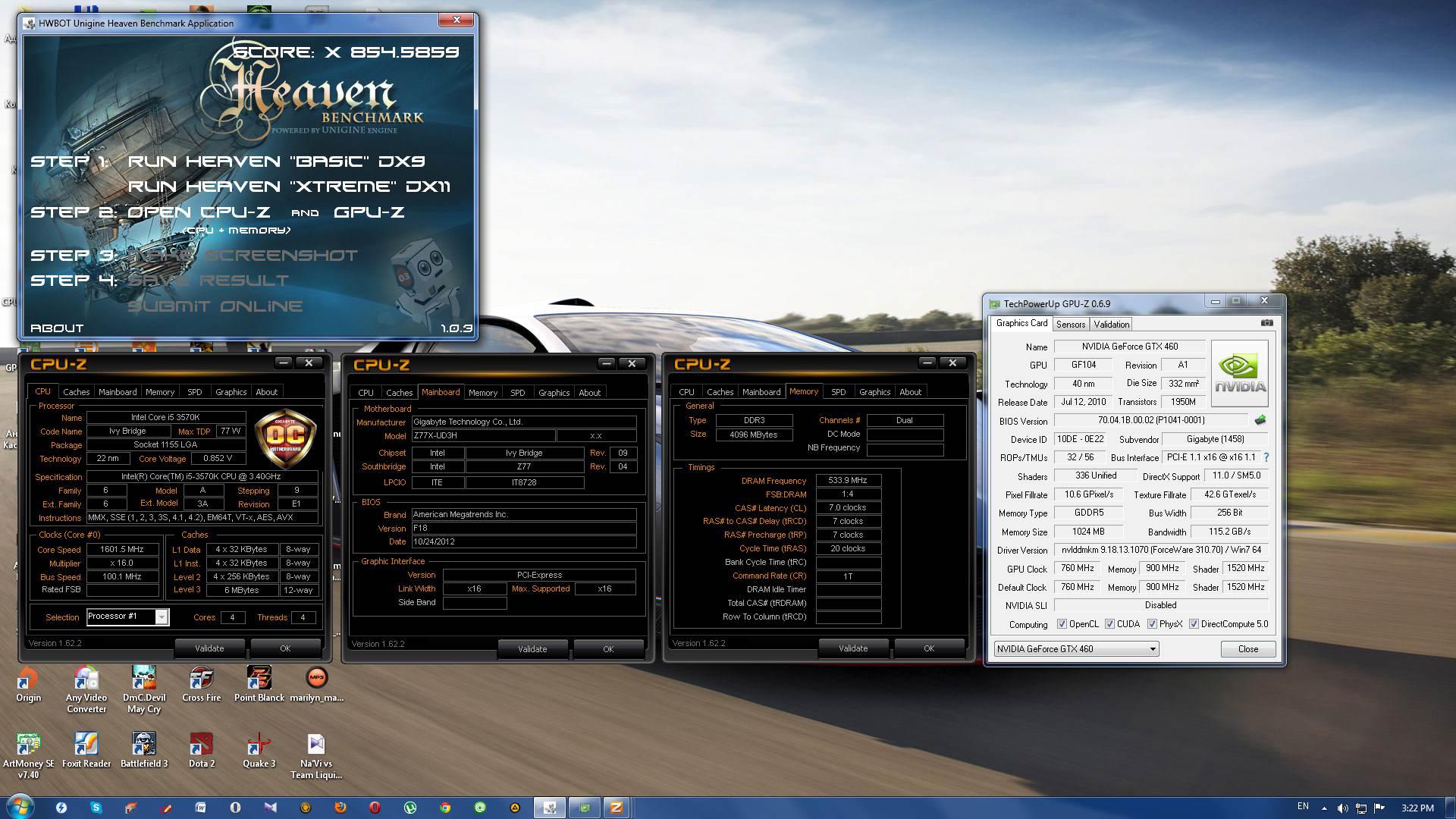
Task: Open Google Chrome from the taskbar
Action: click(x=445, y=808)
